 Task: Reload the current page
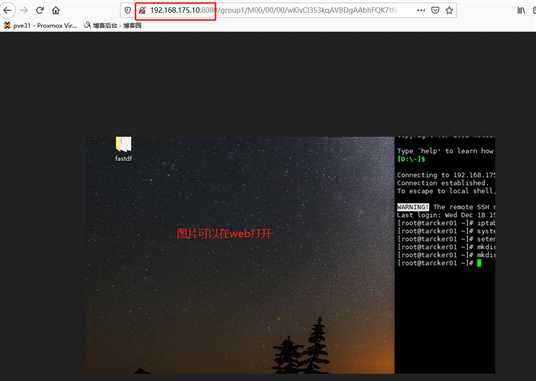[x=40, y=10]
